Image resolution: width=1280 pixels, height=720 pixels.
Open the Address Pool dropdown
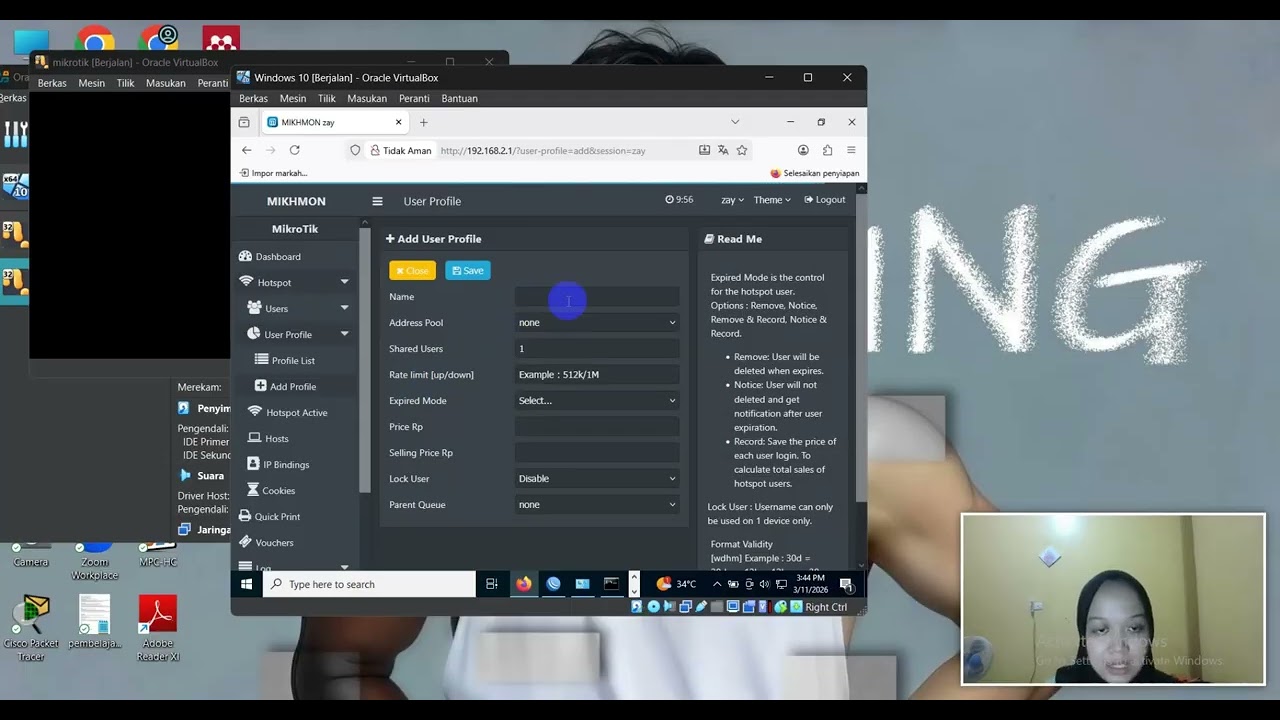[597, 323]
